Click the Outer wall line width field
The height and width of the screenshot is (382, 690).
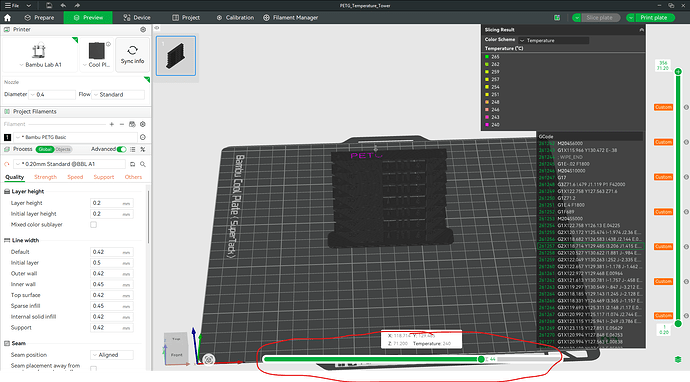tap(112, 273)
